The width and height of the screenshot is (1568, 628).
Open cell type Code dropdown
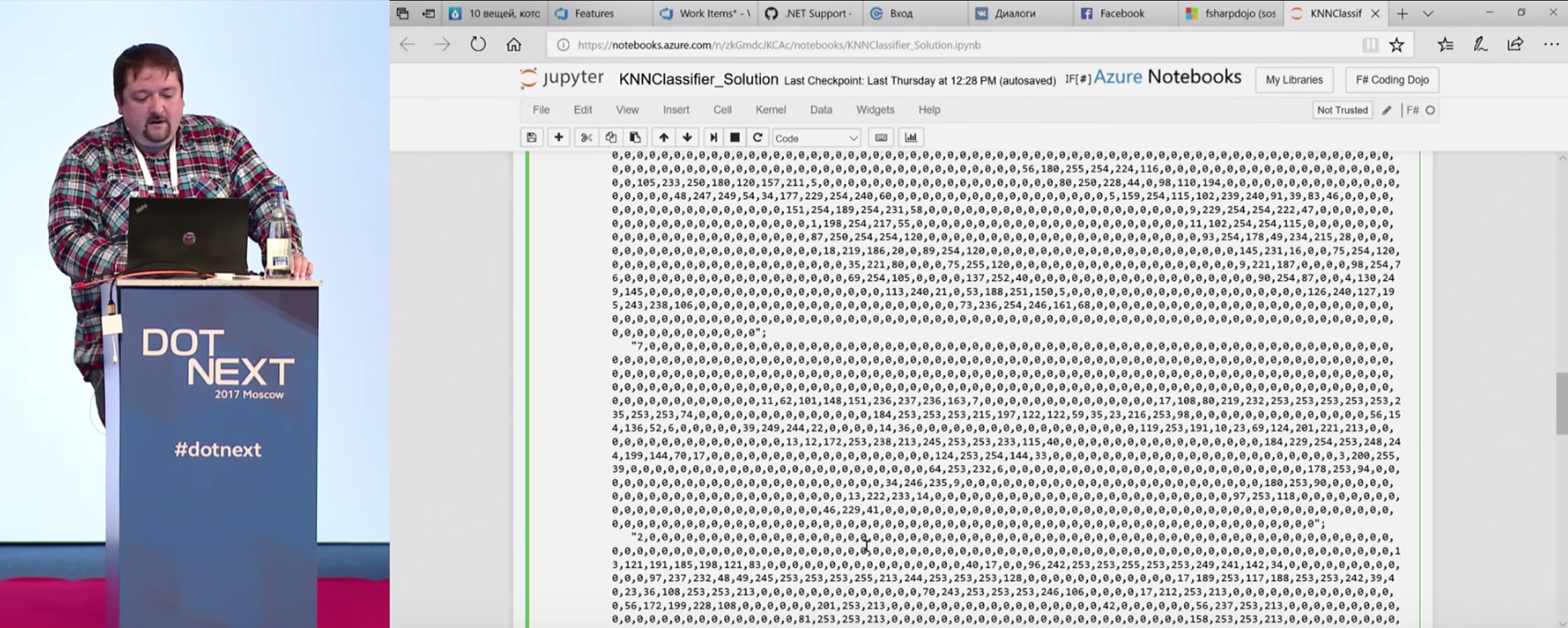[816, 138]
